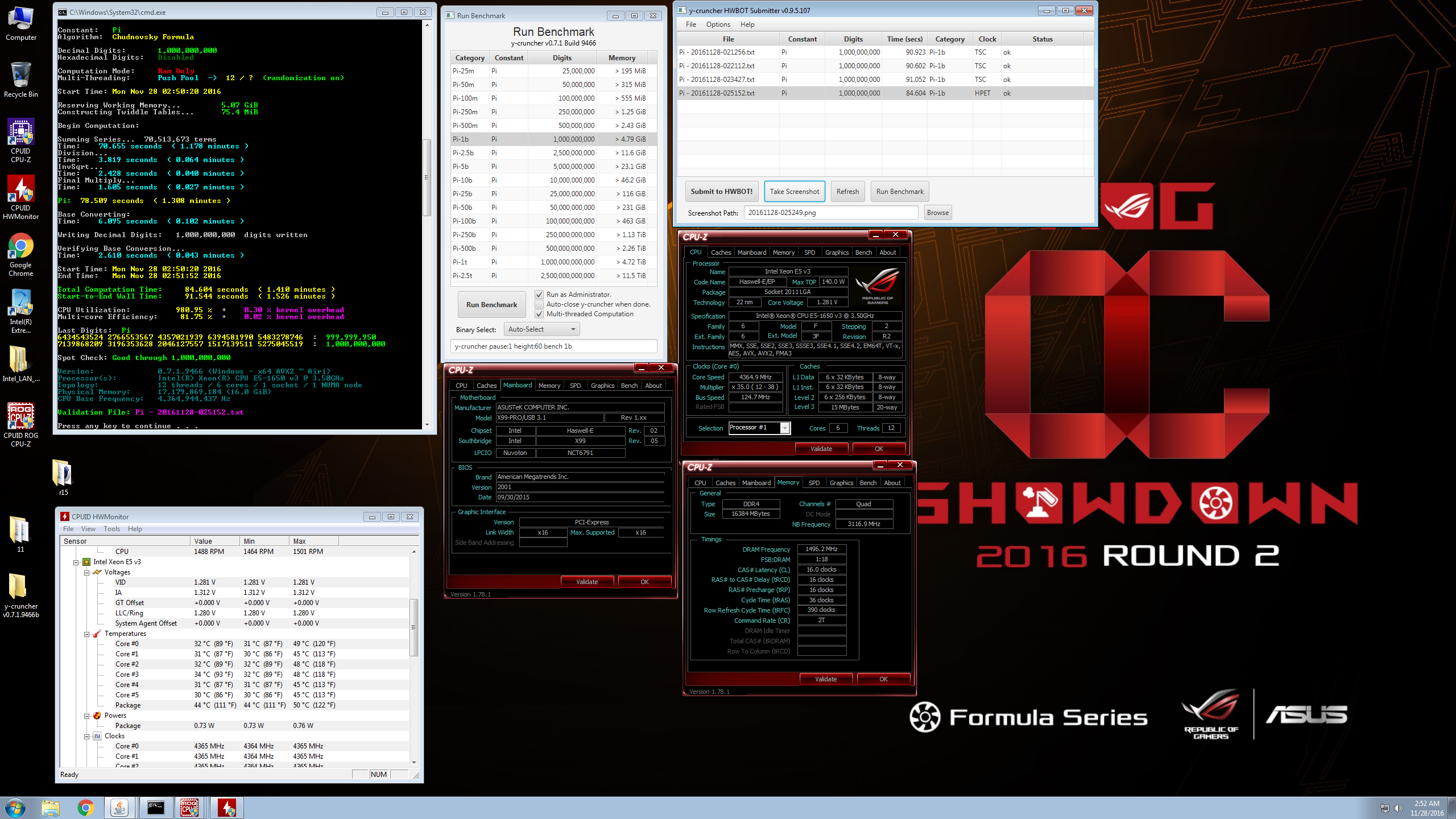The width and height of the screenshot is (1456, 819).
Task: Click Validate in the Memory CPU-Z window
Action: pos(826,679)
